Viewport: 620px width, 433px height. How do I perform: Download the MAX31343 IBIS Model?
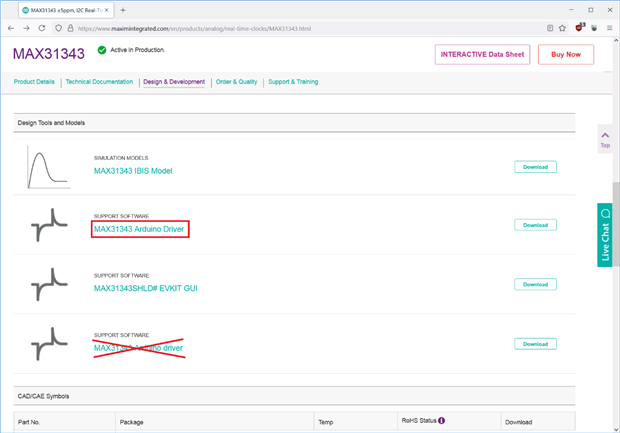coord(535,167)
